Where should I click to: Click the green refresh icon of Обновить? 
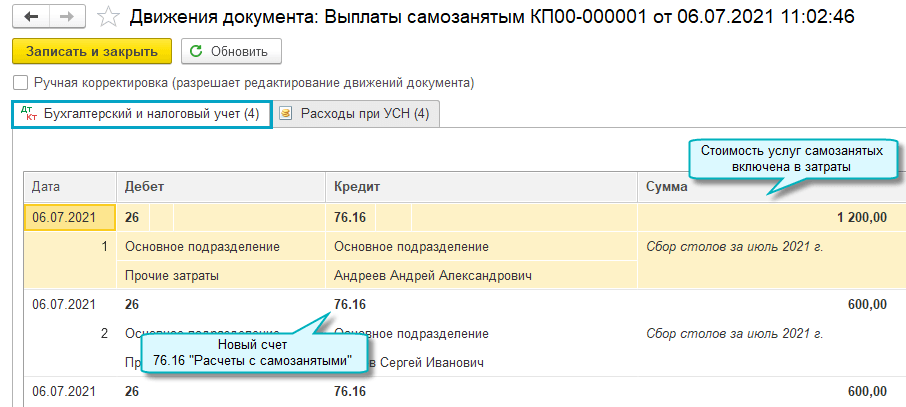[x=195, y=51]
